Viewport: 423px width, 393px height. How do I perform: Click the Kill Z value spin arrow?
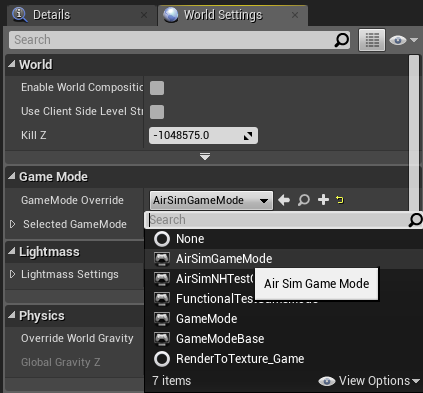248,136
